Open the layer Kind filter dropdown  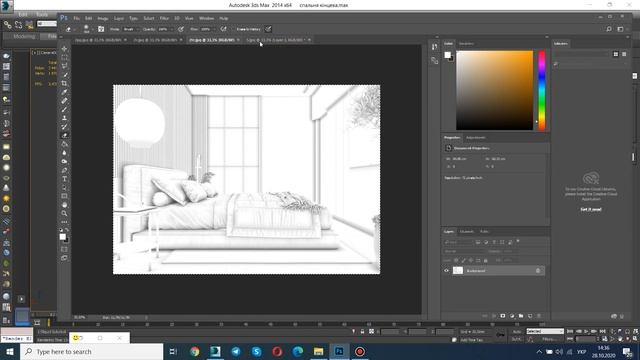tap(458, 242)
